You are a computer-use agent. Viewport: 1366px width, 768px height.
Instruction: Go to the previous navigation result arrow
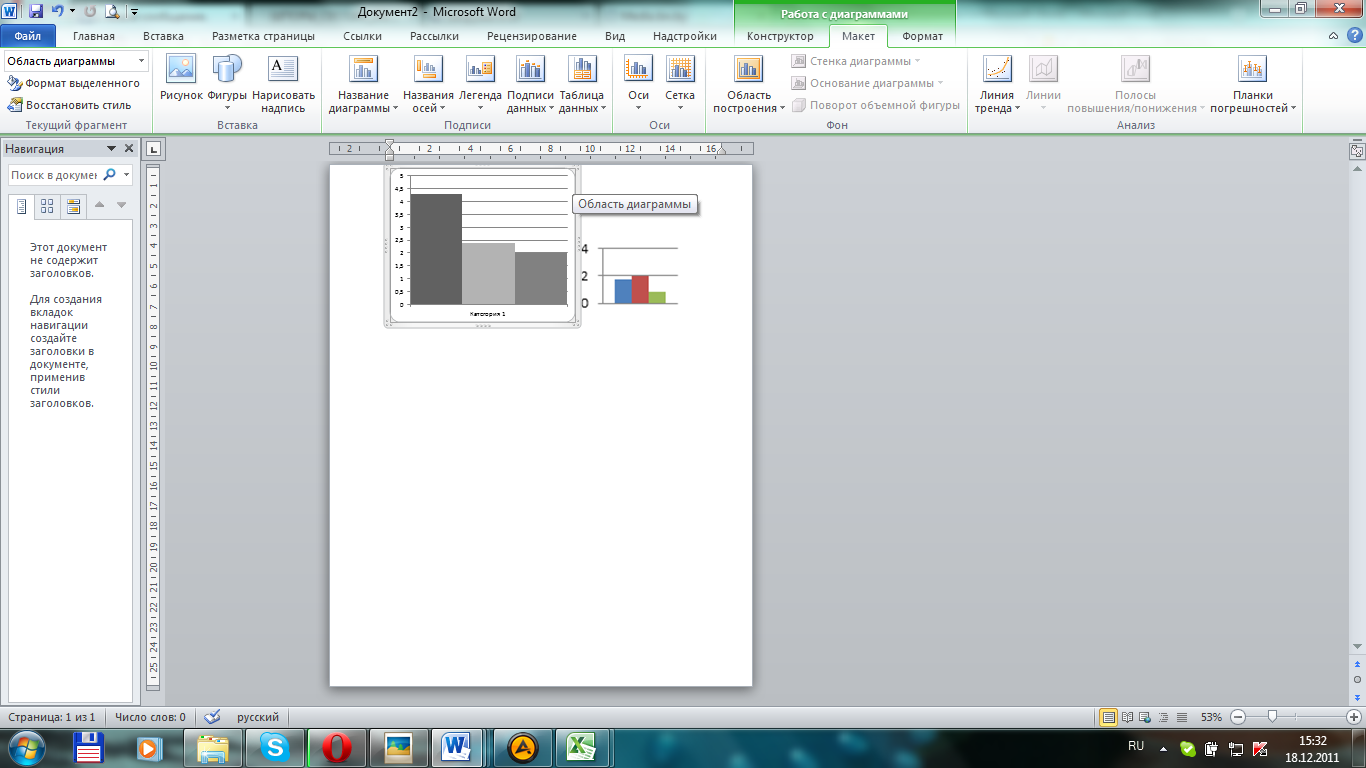(100, 205)
